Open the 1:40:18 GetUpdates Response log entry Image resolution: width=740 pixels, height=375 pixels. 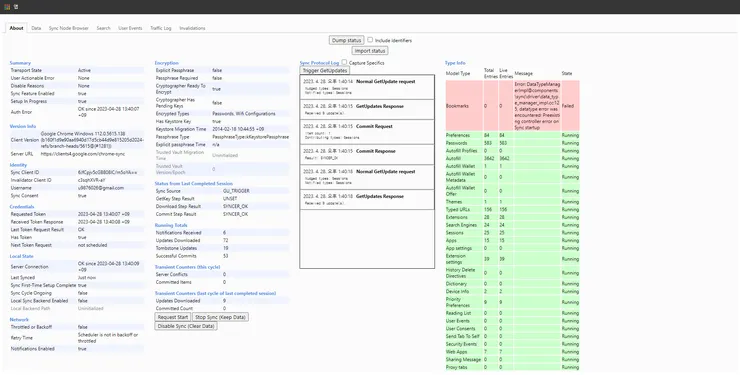coord(367,200)
